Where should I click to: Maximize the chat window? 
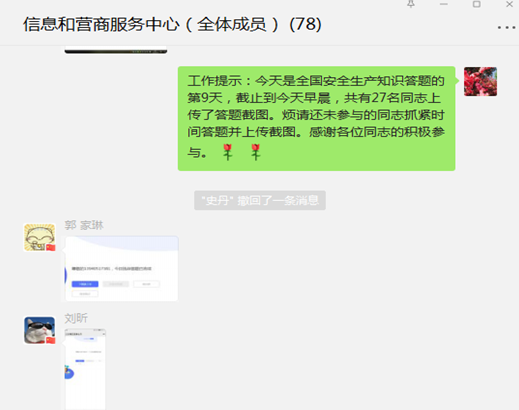point(477,4)
